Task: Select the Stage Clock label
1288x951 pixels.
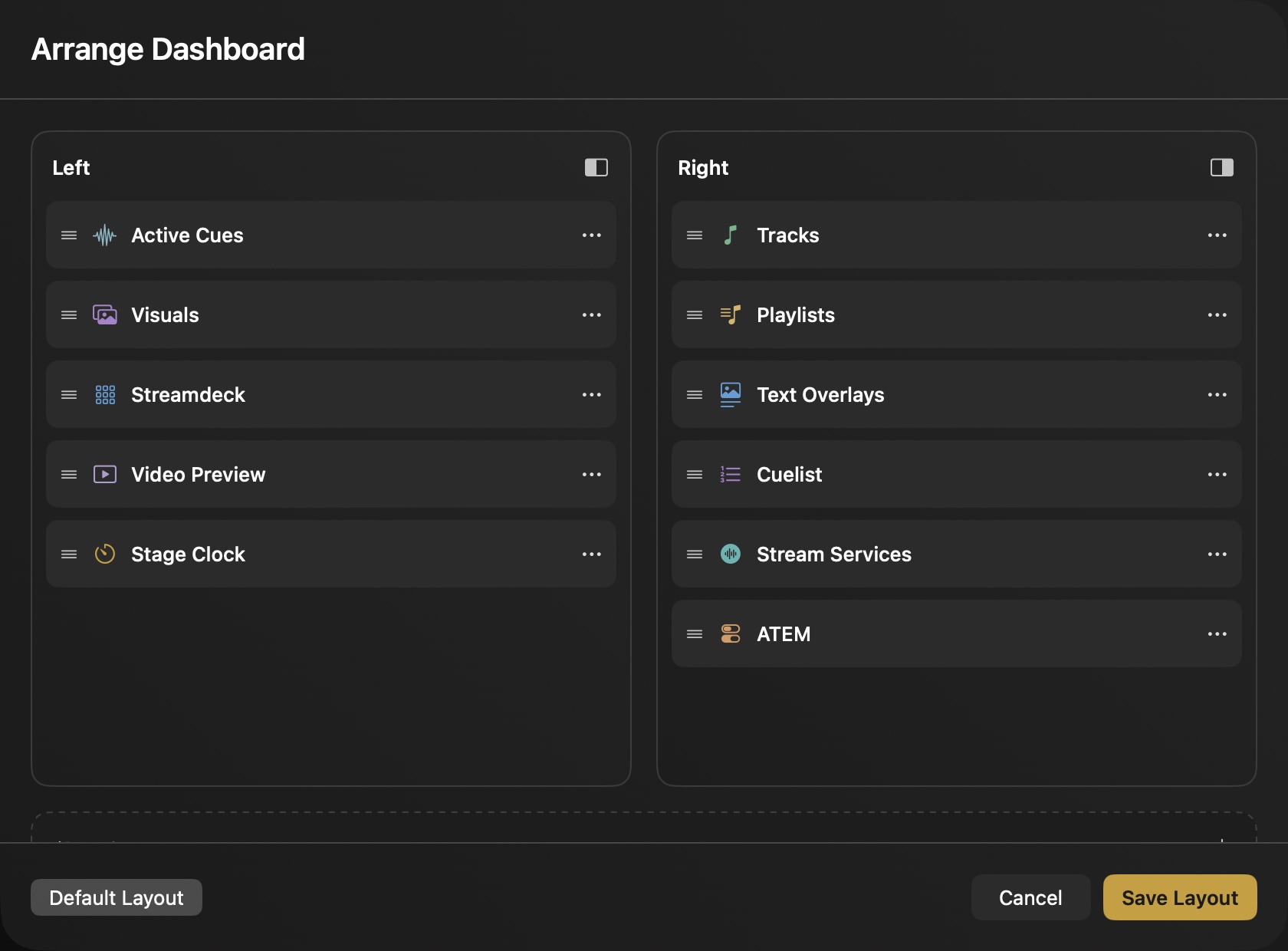Action: tap(188, 554)
